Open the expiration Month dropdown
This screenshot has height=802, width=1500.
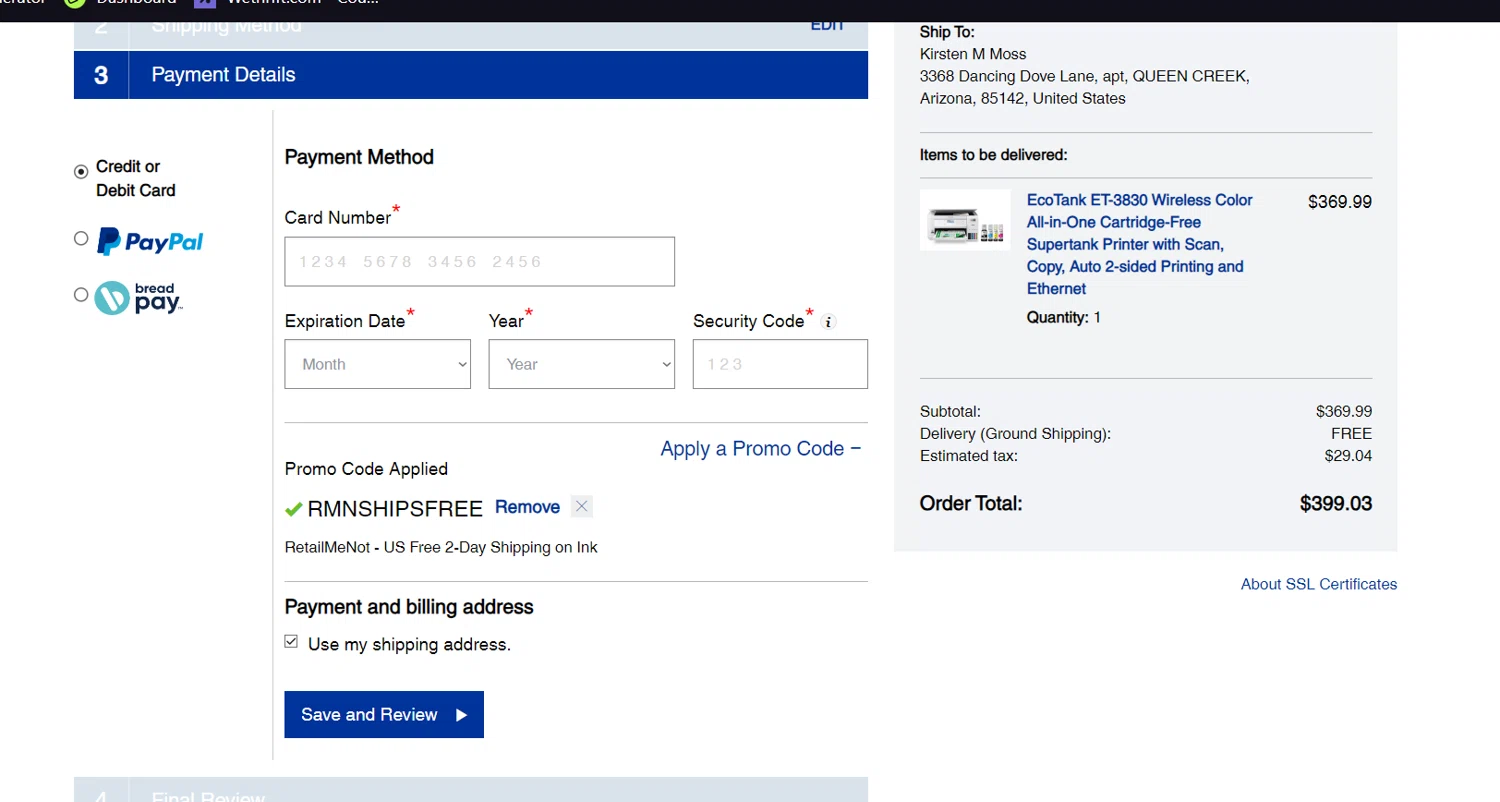(377, 364)
